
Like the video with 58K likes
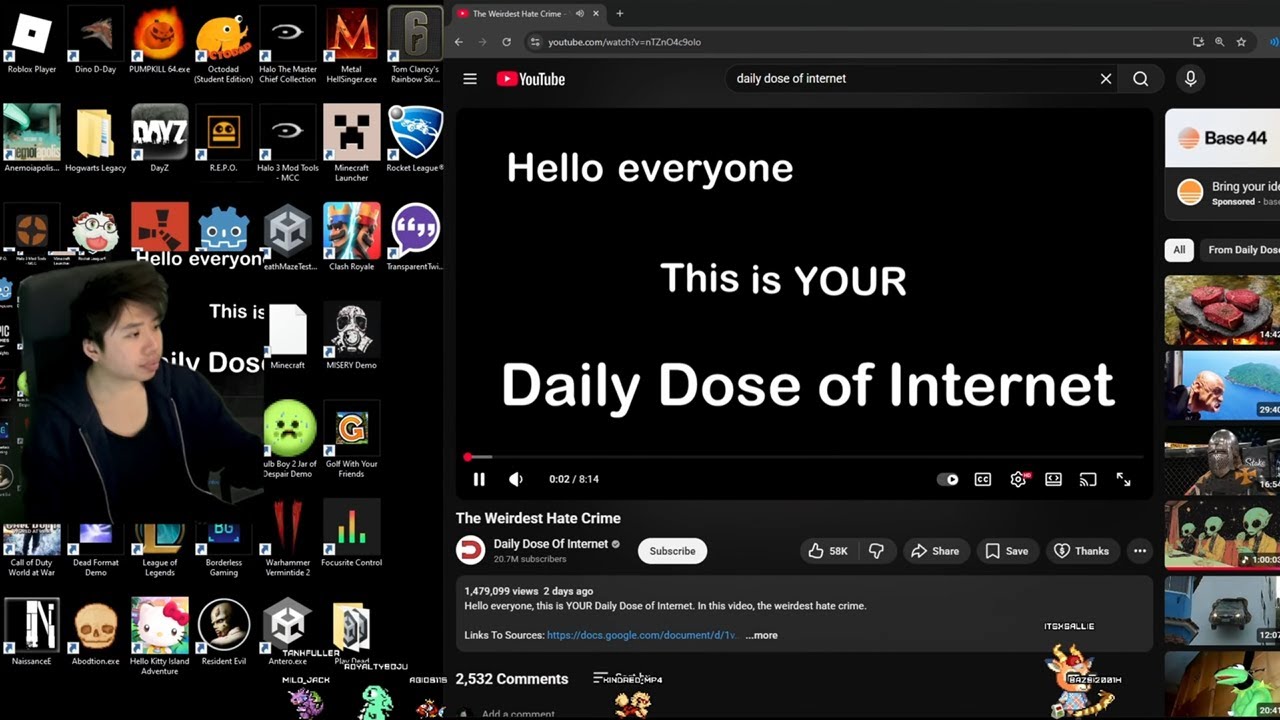(829, 551)
